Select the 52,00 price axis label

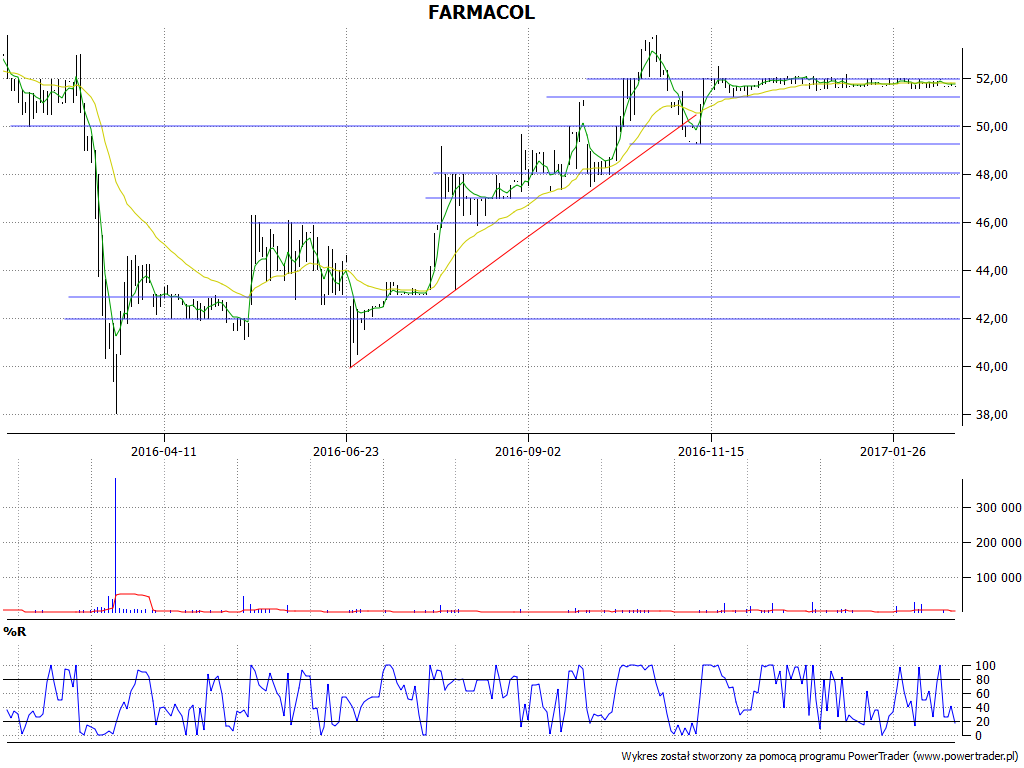pyautogui.click(x=991, y=79)
